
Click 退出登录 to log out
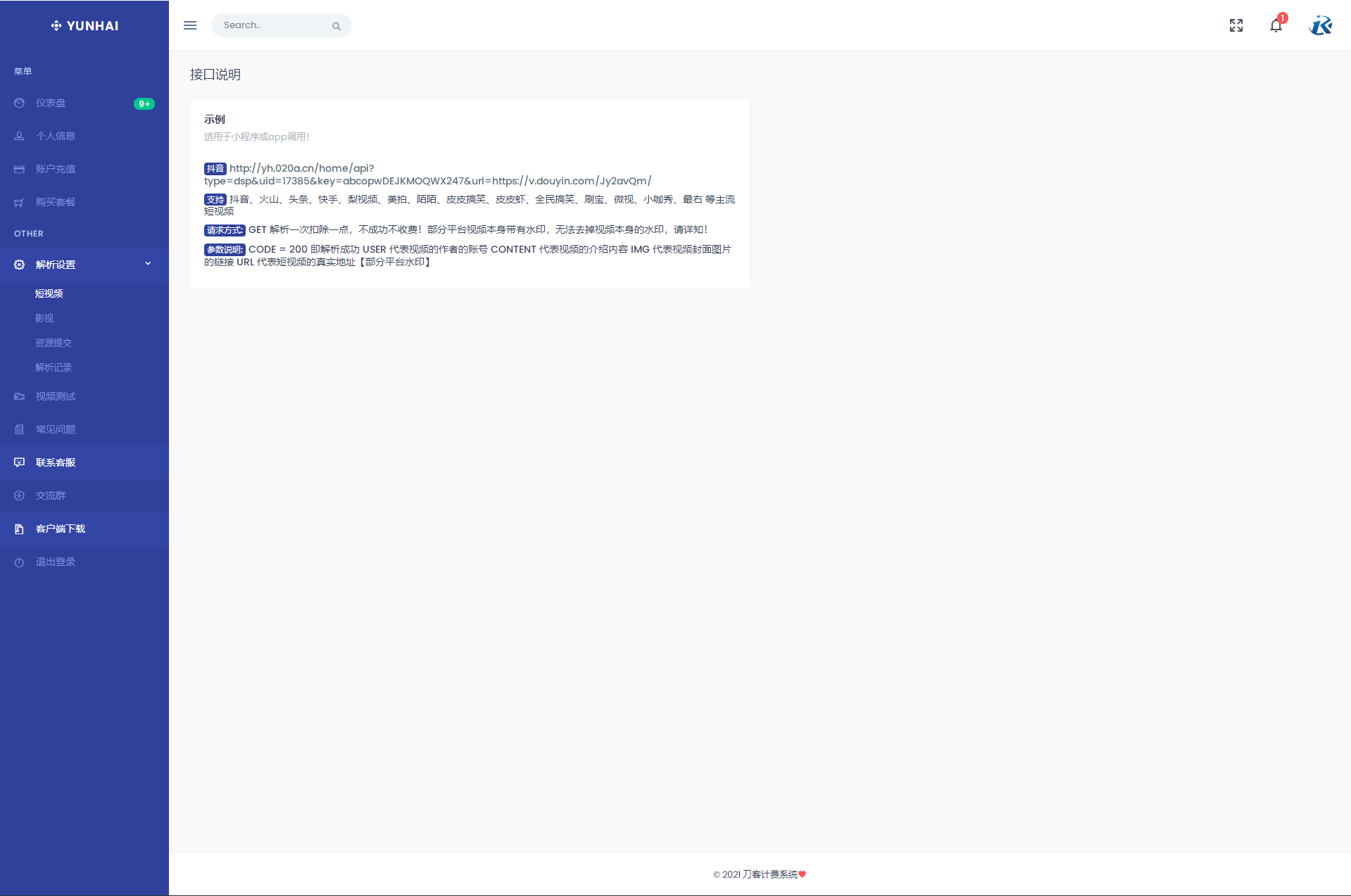[56, 562]
